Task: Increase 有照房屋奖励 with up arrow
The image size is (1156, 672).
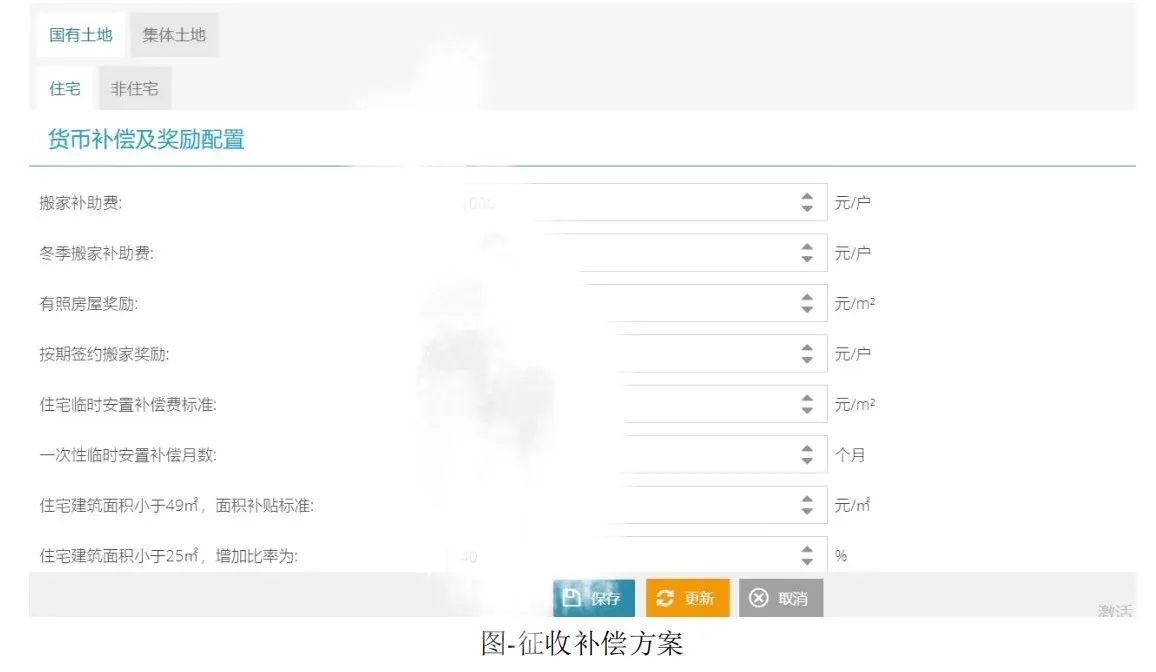Action: [x=806, y=297]
